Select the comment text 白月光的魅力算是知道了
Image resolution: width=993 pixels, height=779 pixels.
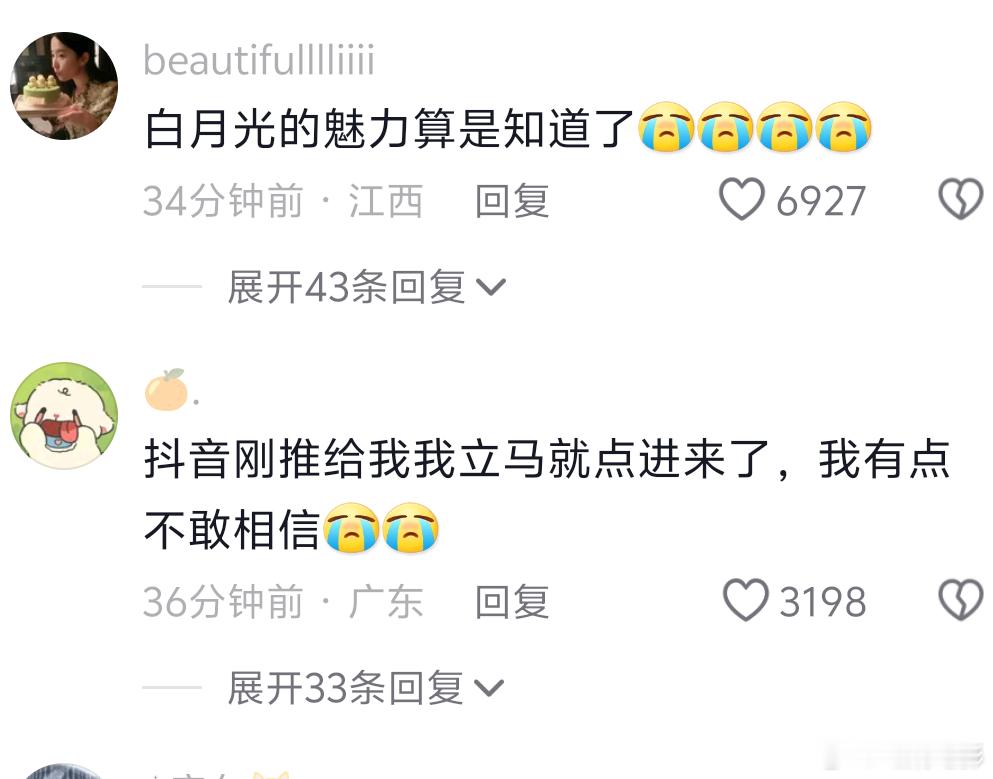[389, 129]
